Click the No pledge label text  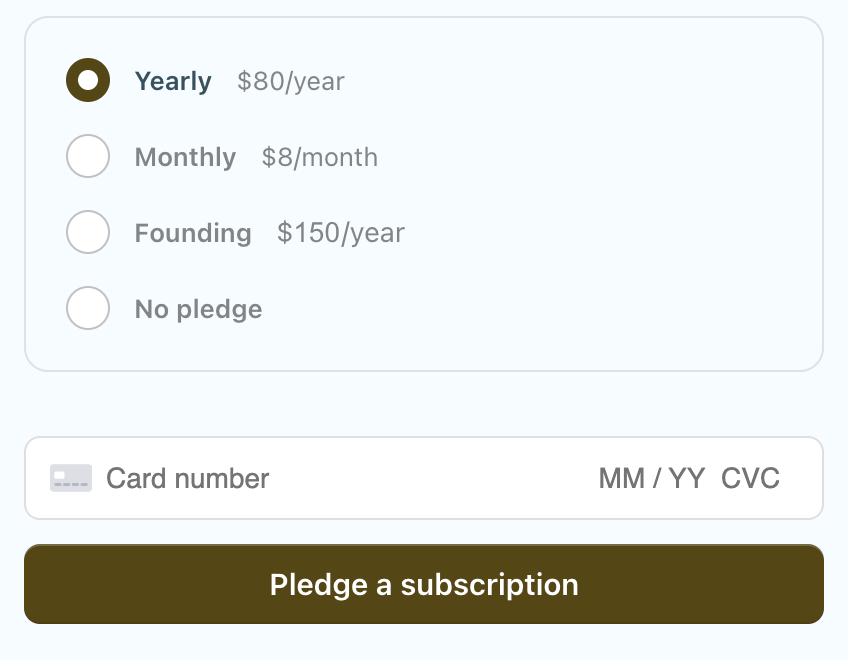tap(198, 309)
